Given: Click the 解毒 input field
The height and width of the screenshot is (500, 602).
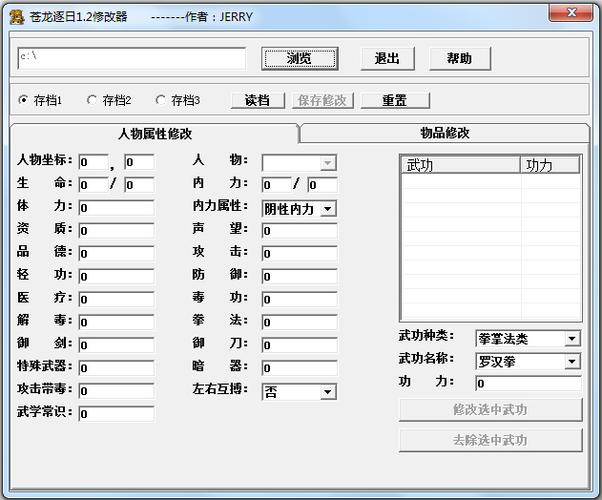Looking at the screenshot, I should [x=116, y=322].
